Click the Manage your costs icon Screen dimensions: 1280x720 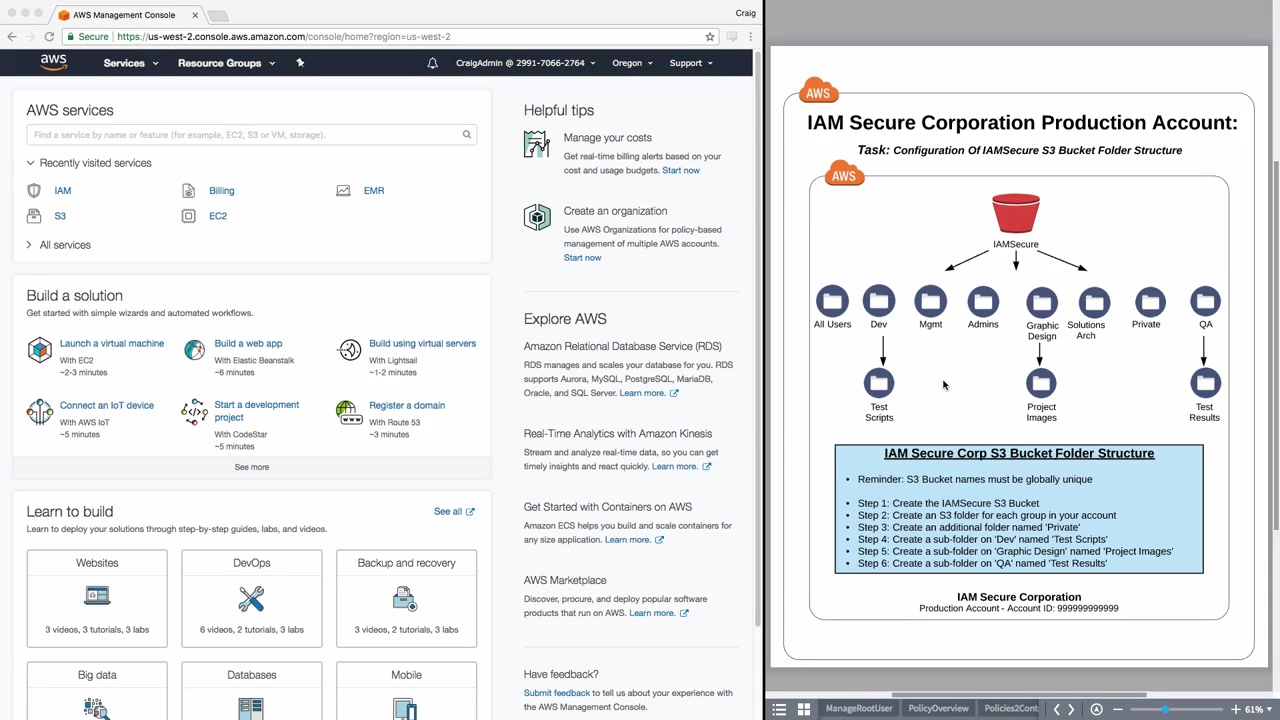tap(537, 145)
